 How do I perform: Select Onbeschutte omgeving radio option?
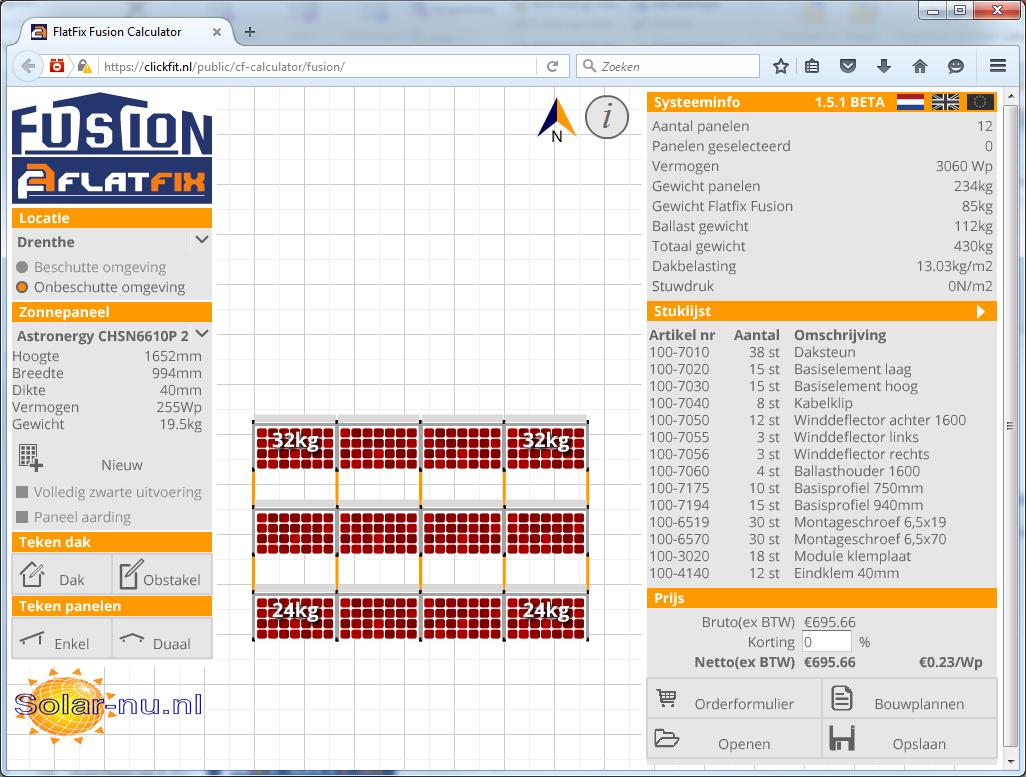coord(22,287)
